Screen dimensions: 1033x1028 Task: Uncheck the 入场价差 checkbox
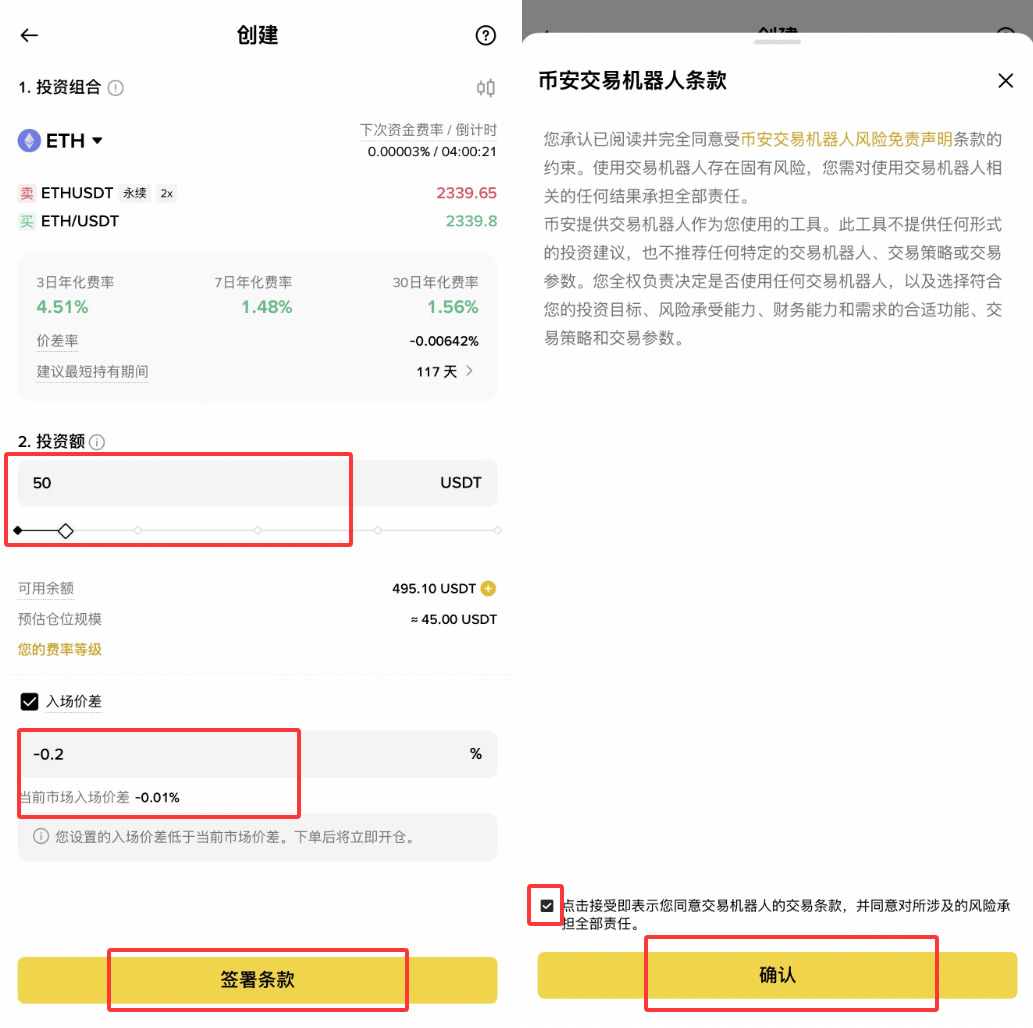29,701
